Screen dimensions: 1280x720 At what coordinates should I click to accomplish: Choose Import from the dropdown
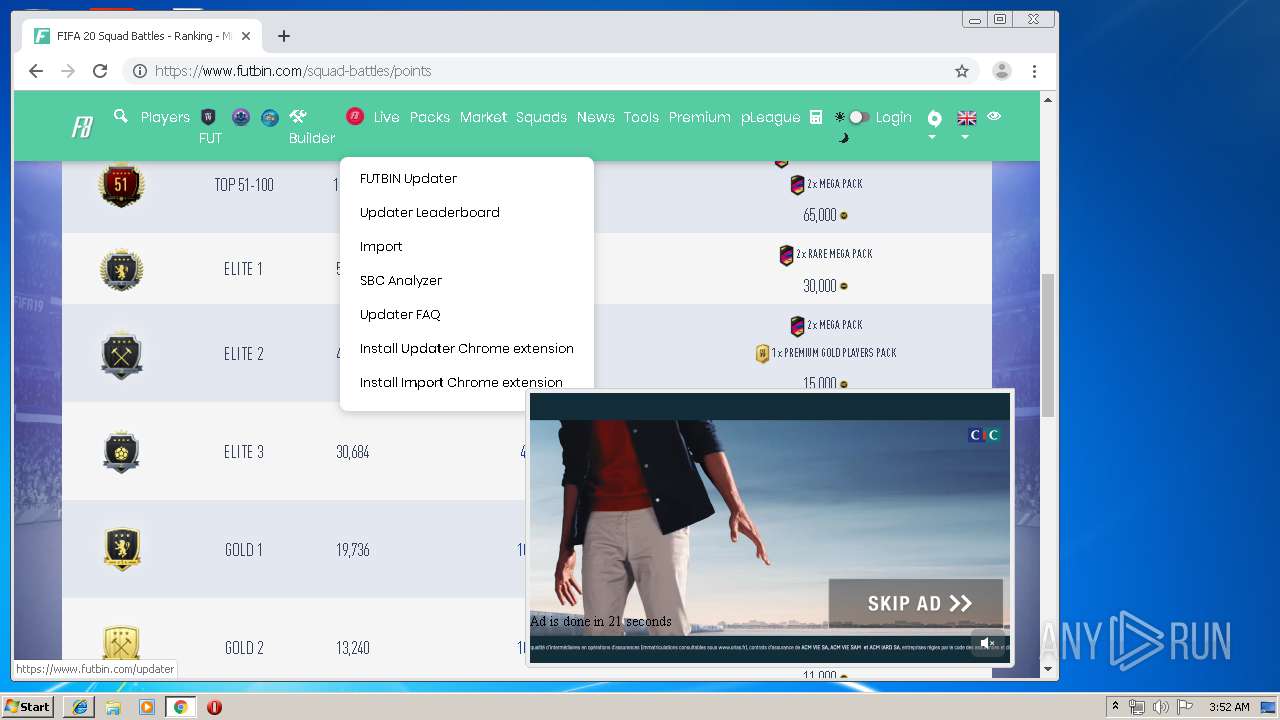point(381,246)
